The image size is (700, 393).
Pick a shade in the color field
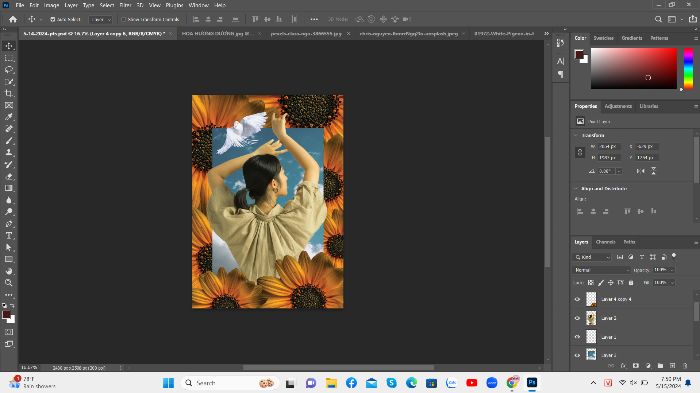click(x=633, y=68)
